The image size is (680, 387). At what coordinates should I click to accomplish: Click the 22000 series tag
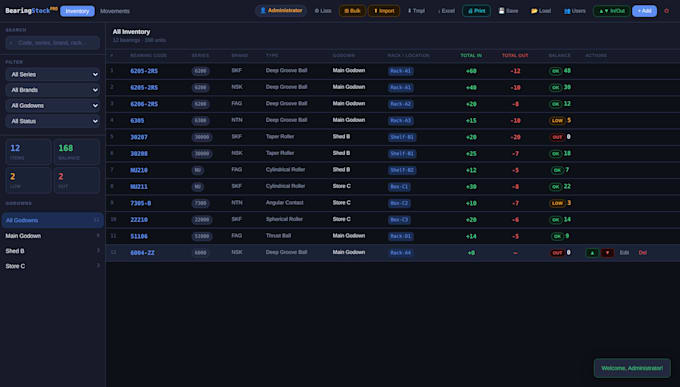coord(202,220)
